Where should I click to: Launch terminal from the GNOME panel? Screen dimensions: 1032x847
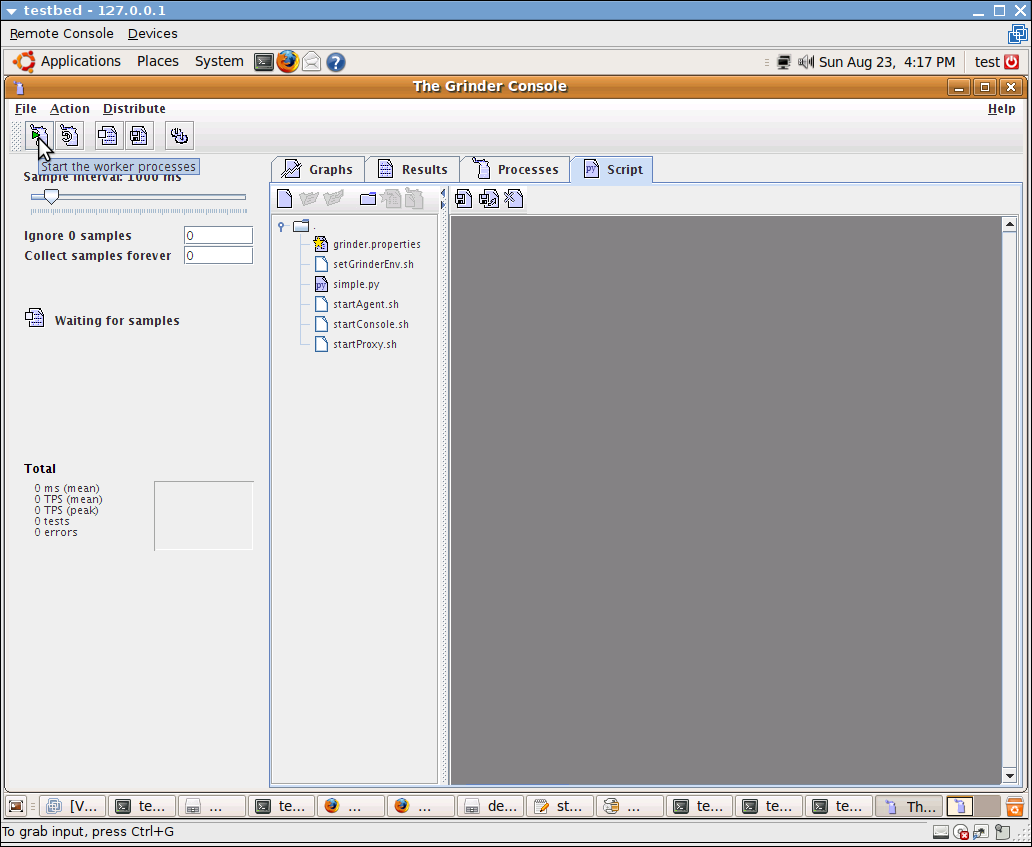pos(263,62)
